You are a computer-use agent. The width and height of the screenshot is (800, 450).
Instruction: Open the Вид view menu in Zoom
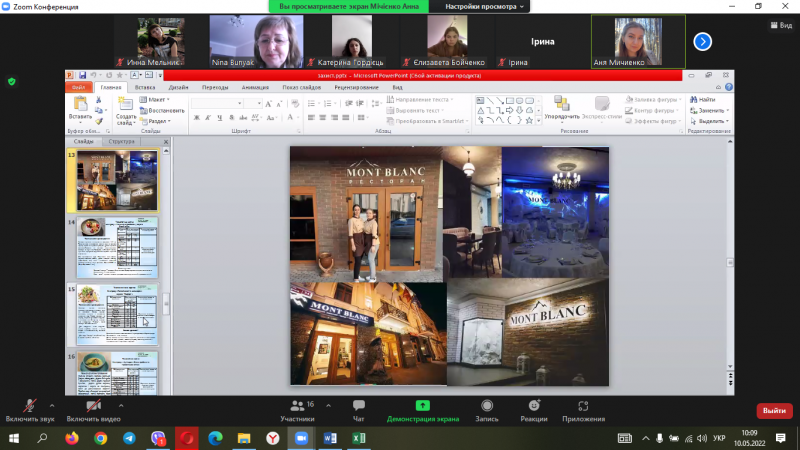click(x=781, y=25)
